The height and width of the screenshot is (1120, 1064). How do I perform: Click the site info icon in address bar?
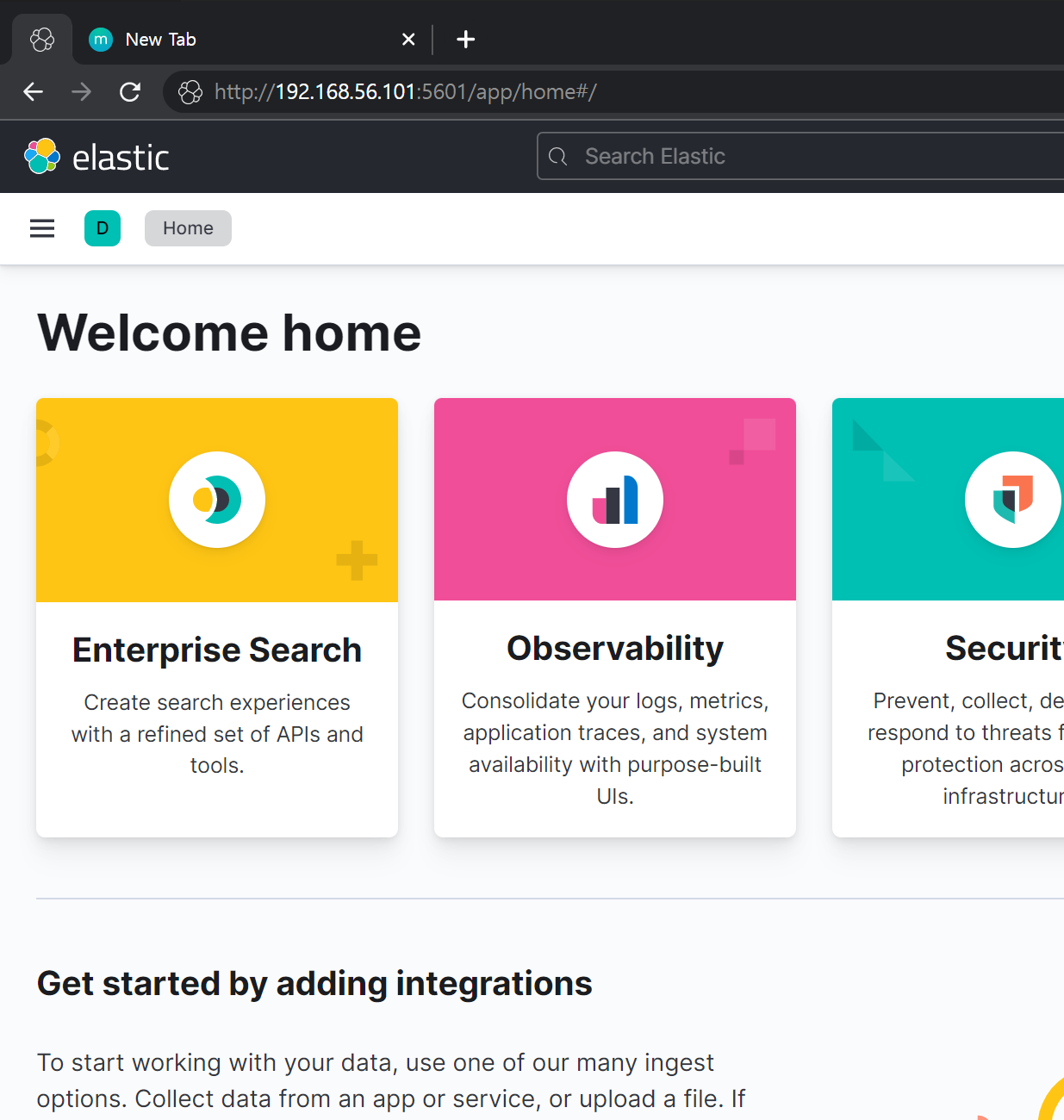click(x=190, y=91)
